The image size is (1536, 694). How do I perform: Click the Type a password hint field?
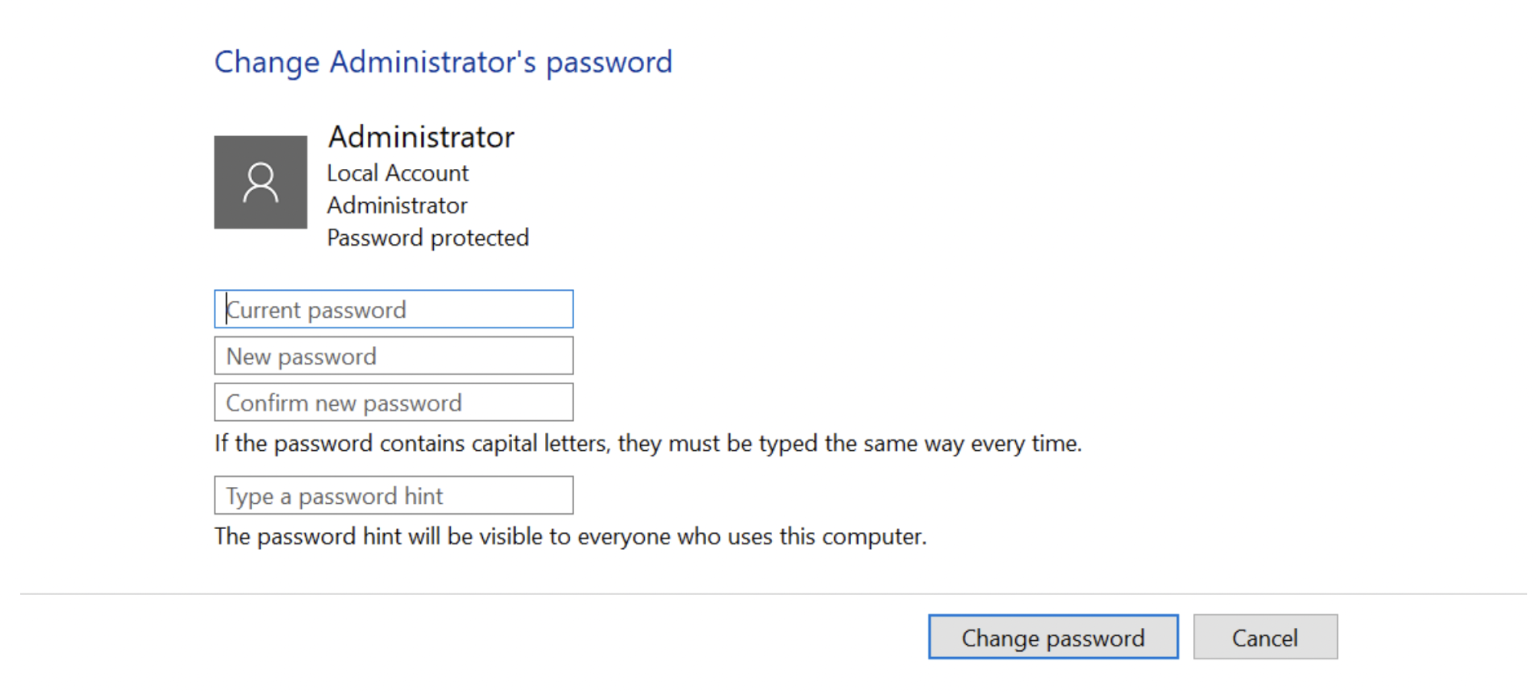click(x=393, y=496)
